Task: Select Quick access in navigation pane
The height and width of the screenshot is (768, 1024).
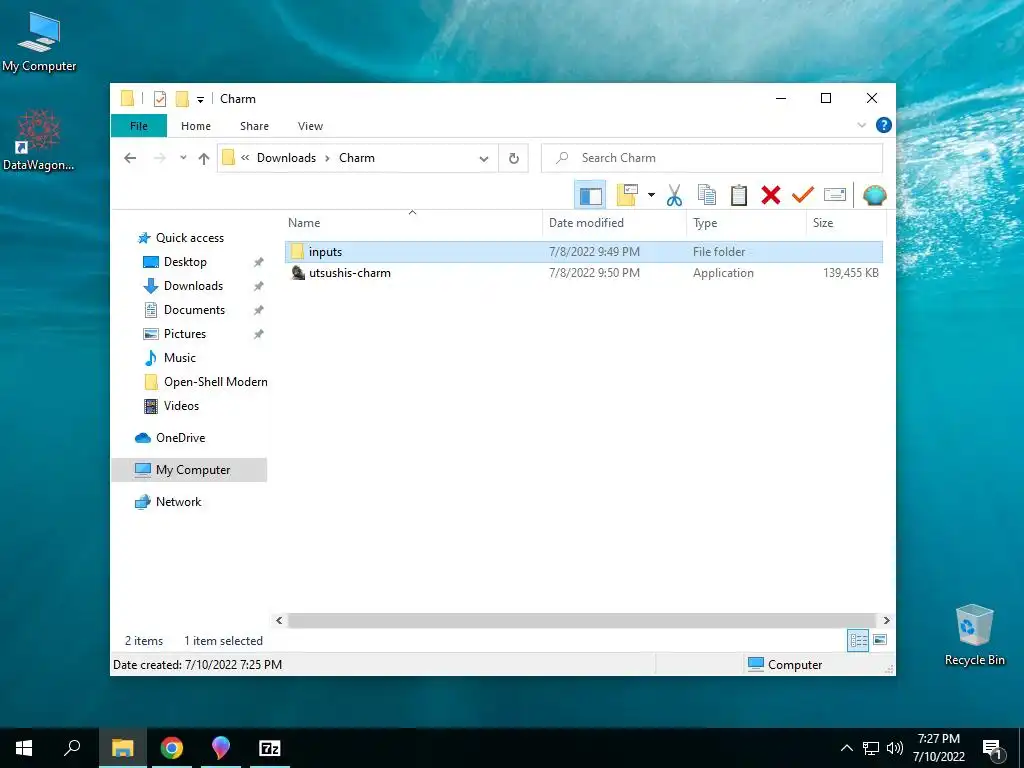Action: pos(189,238)
